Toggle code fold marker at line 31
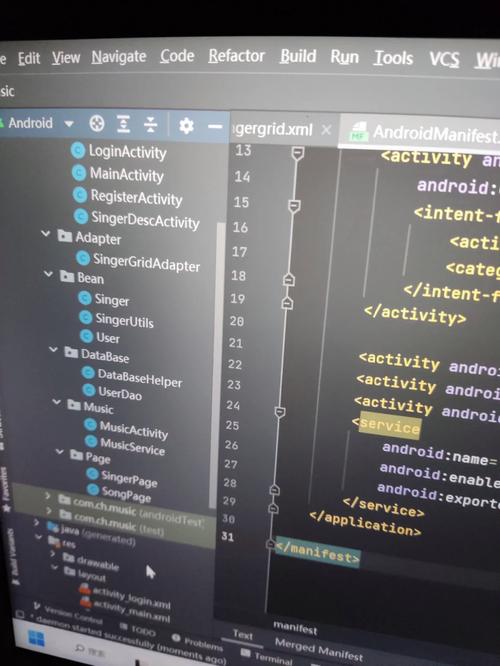 [270, 544]
